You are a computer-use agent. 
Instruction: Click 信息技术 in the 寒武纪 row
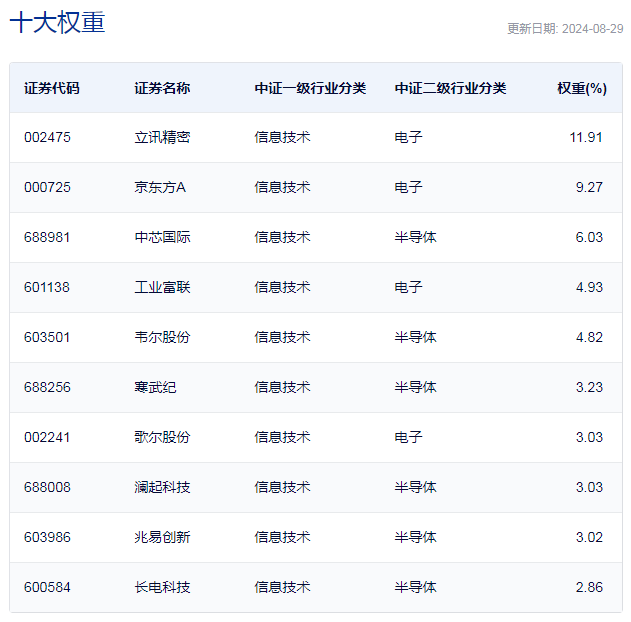(283, 387)
